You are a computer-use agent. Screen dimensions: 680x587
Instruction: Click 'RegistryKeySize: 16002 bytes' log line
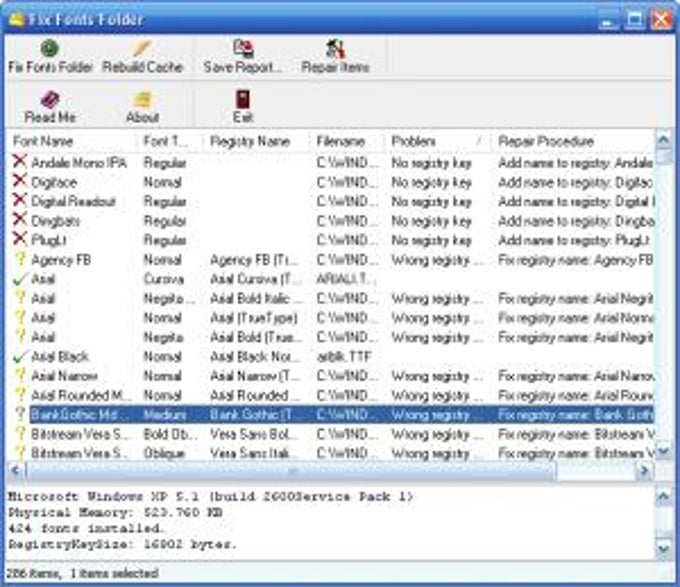click(x=123, y=545)
